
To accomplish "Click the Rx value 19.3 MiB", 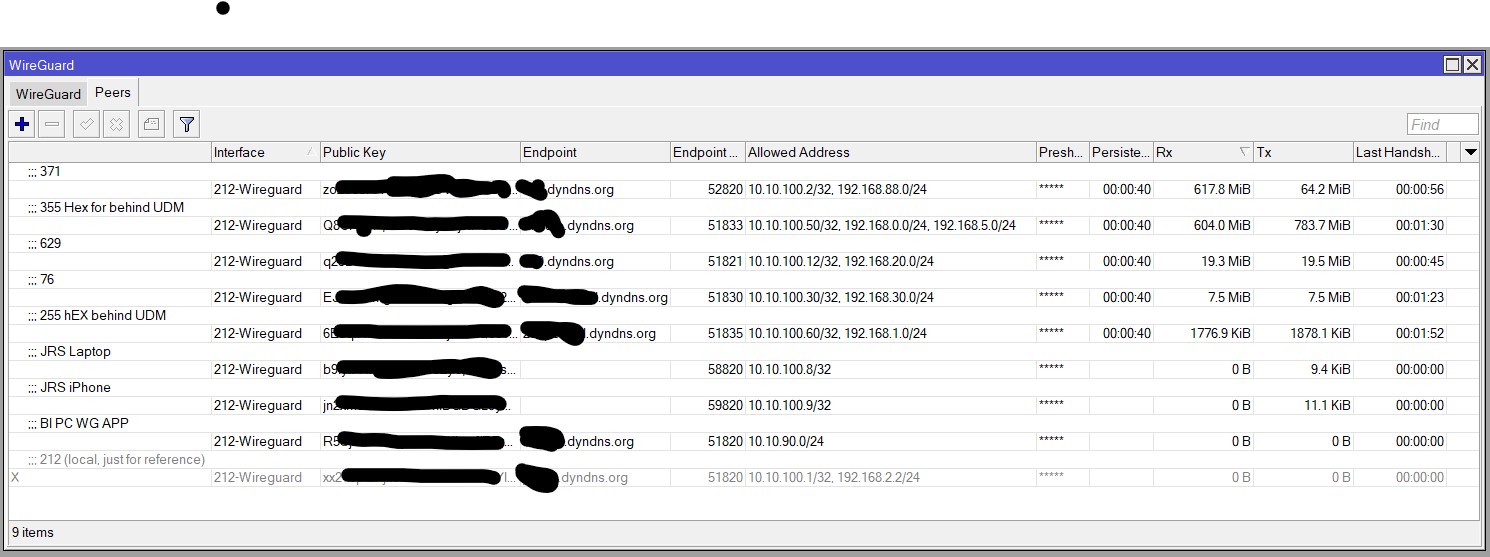I will [1225, 261].
